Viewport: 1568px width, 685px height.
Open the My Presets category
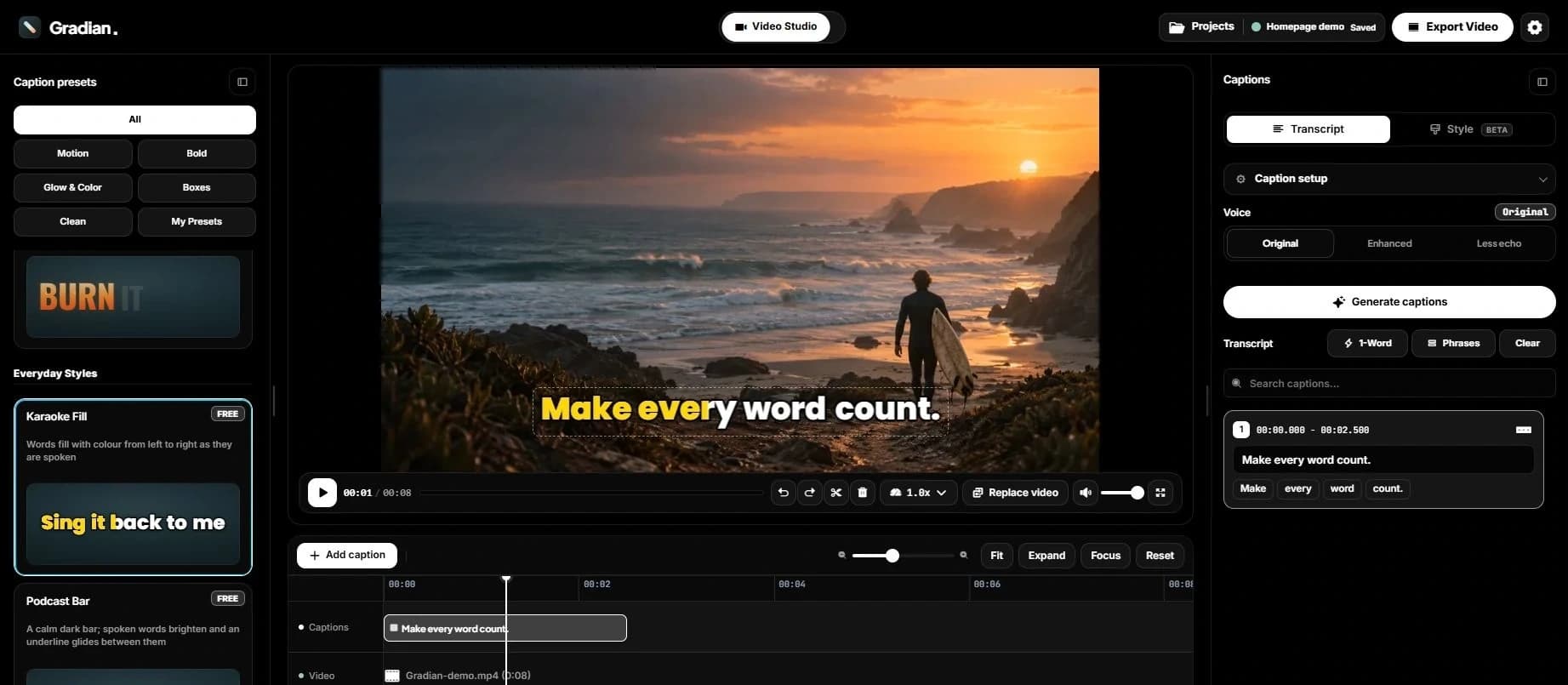tap(197, 221)
